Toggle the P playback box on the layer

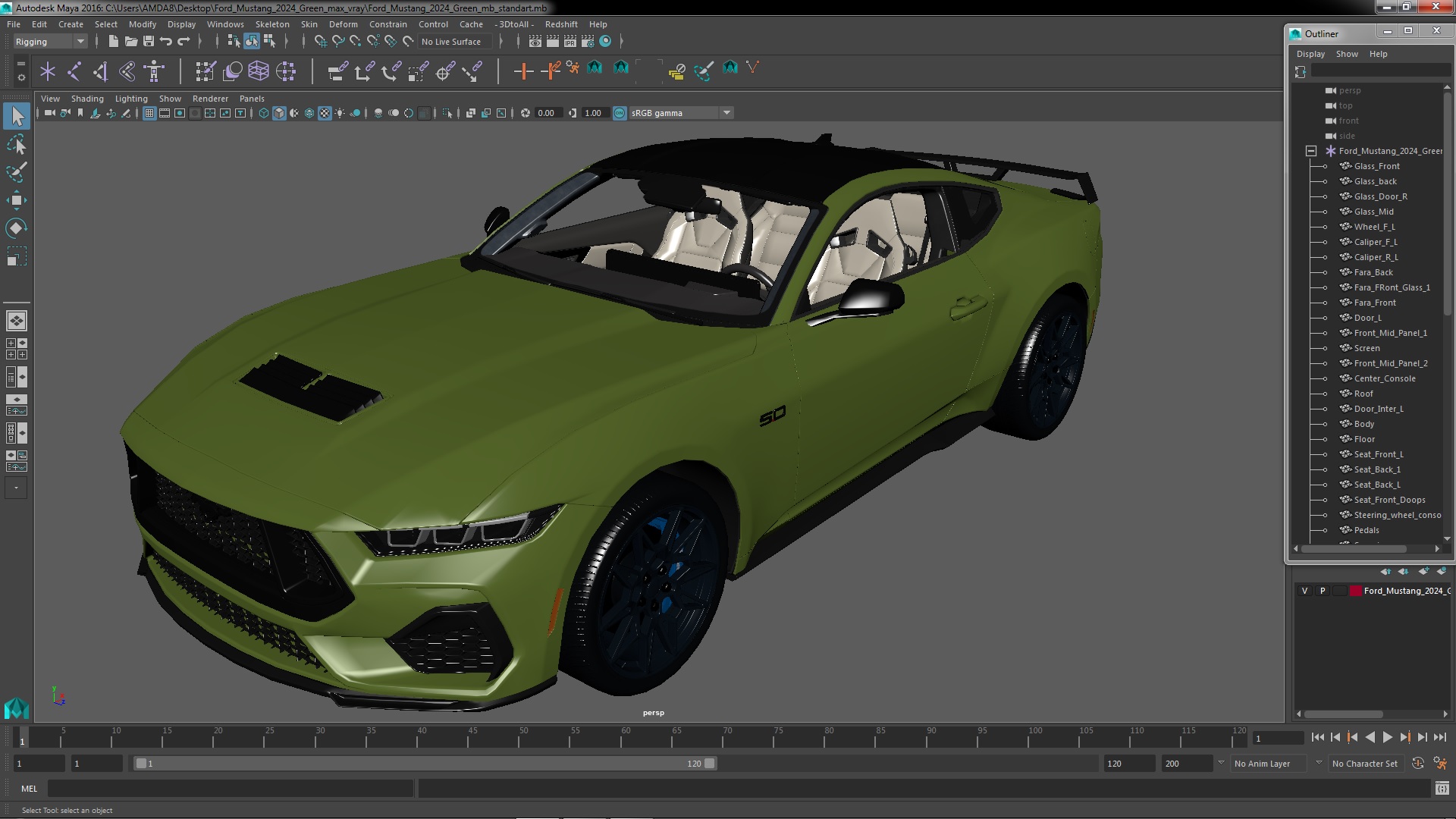[1323, 591]
